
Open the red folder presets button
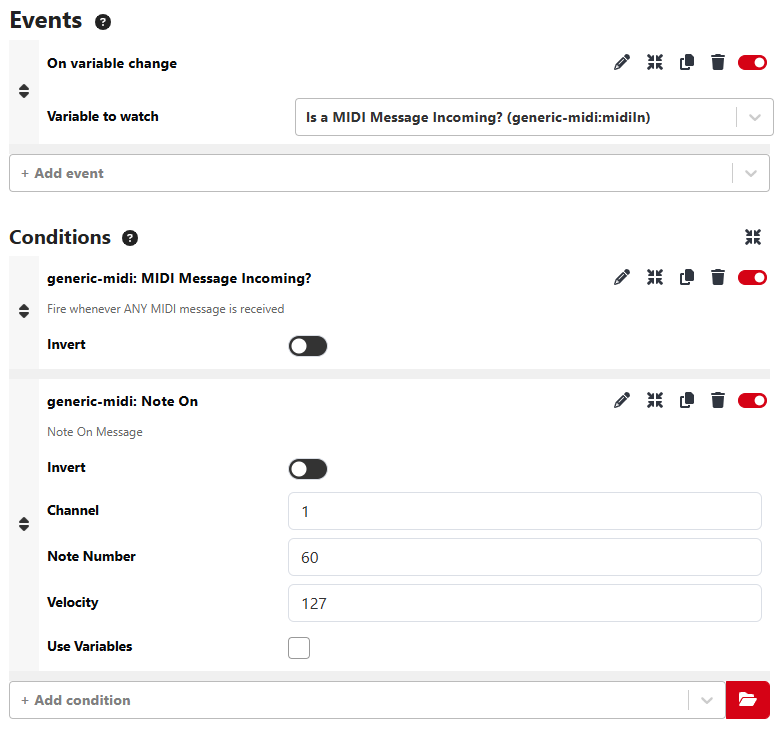(x=747, y=699)
